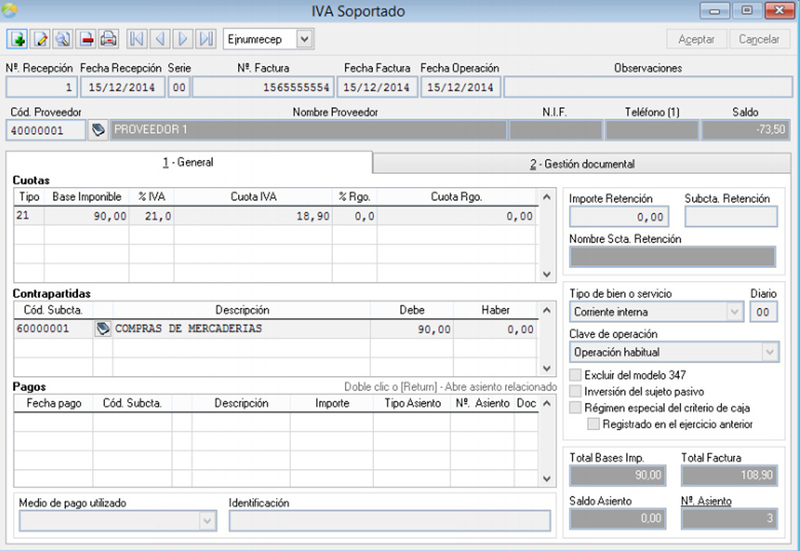
Task: Toggle Registrado en el ejercicio anterior checkbox
Action: coord(593,424)
